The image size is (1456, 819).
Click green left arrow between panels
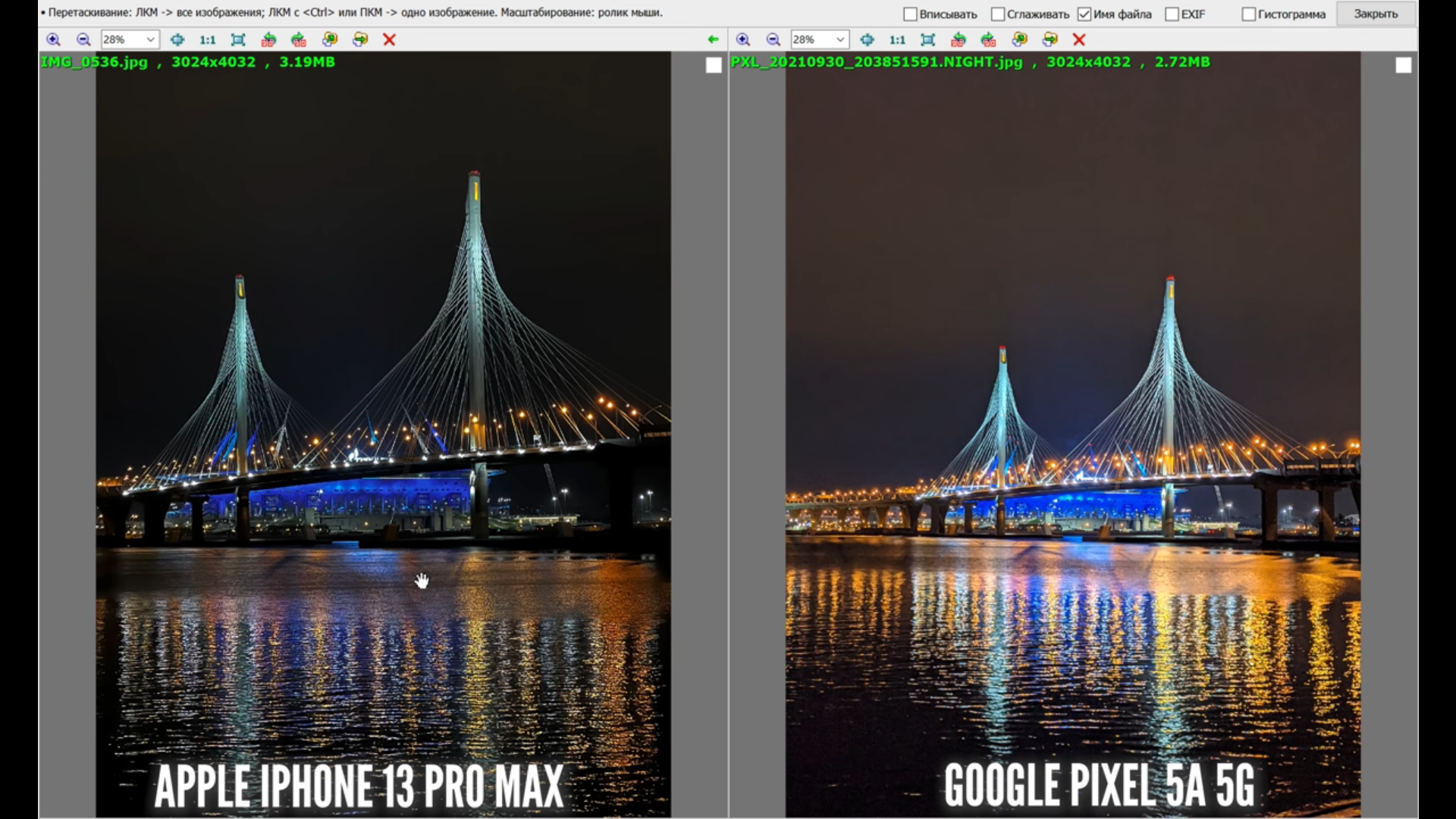tap(713, 39)
